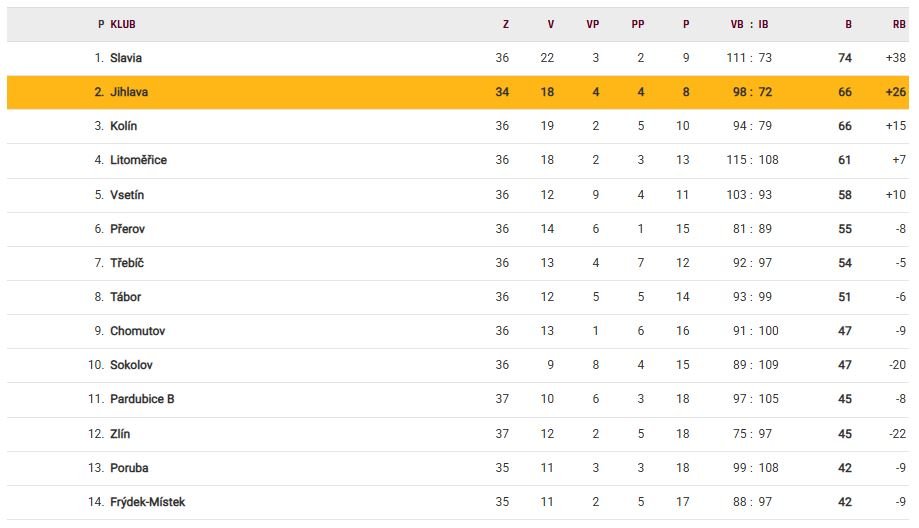
Task: Go to Vsetín club details
Action: pyautogui.click(x=127, y=195)
